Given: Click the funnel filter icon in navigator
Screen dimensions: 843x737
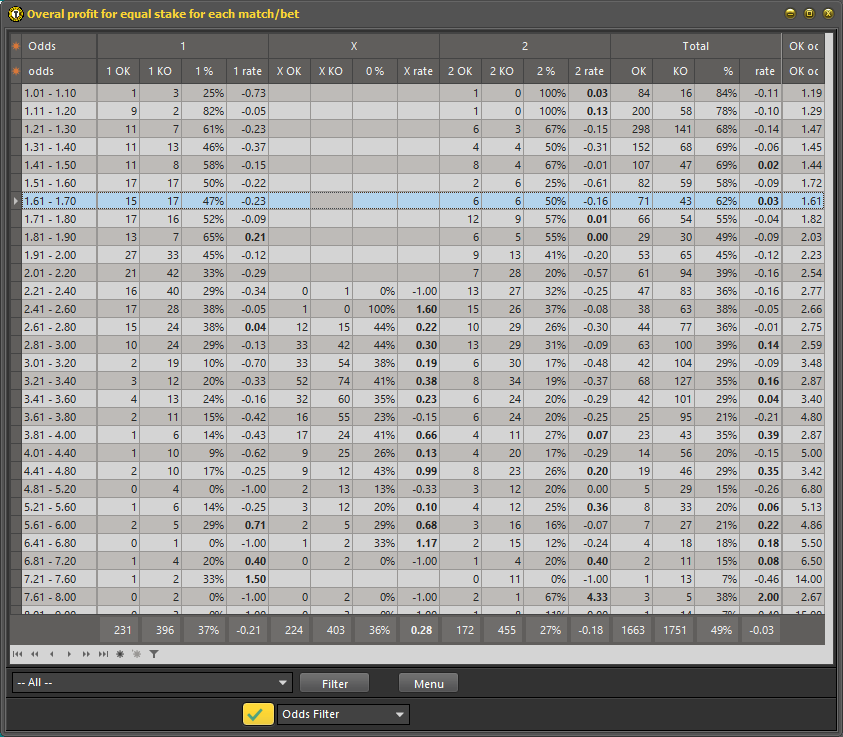Looking at the screenshot, I should click(154, 654).
